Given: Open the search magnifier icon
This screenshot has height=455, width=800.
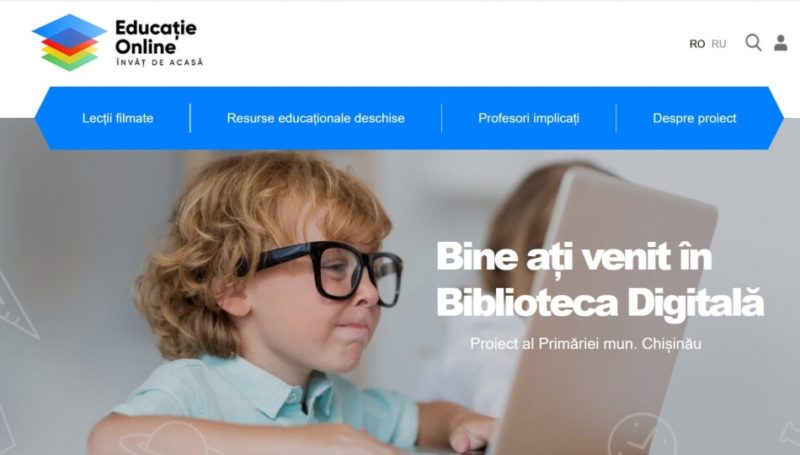Looking at the screenshot, I should click(x=754, y=43).
